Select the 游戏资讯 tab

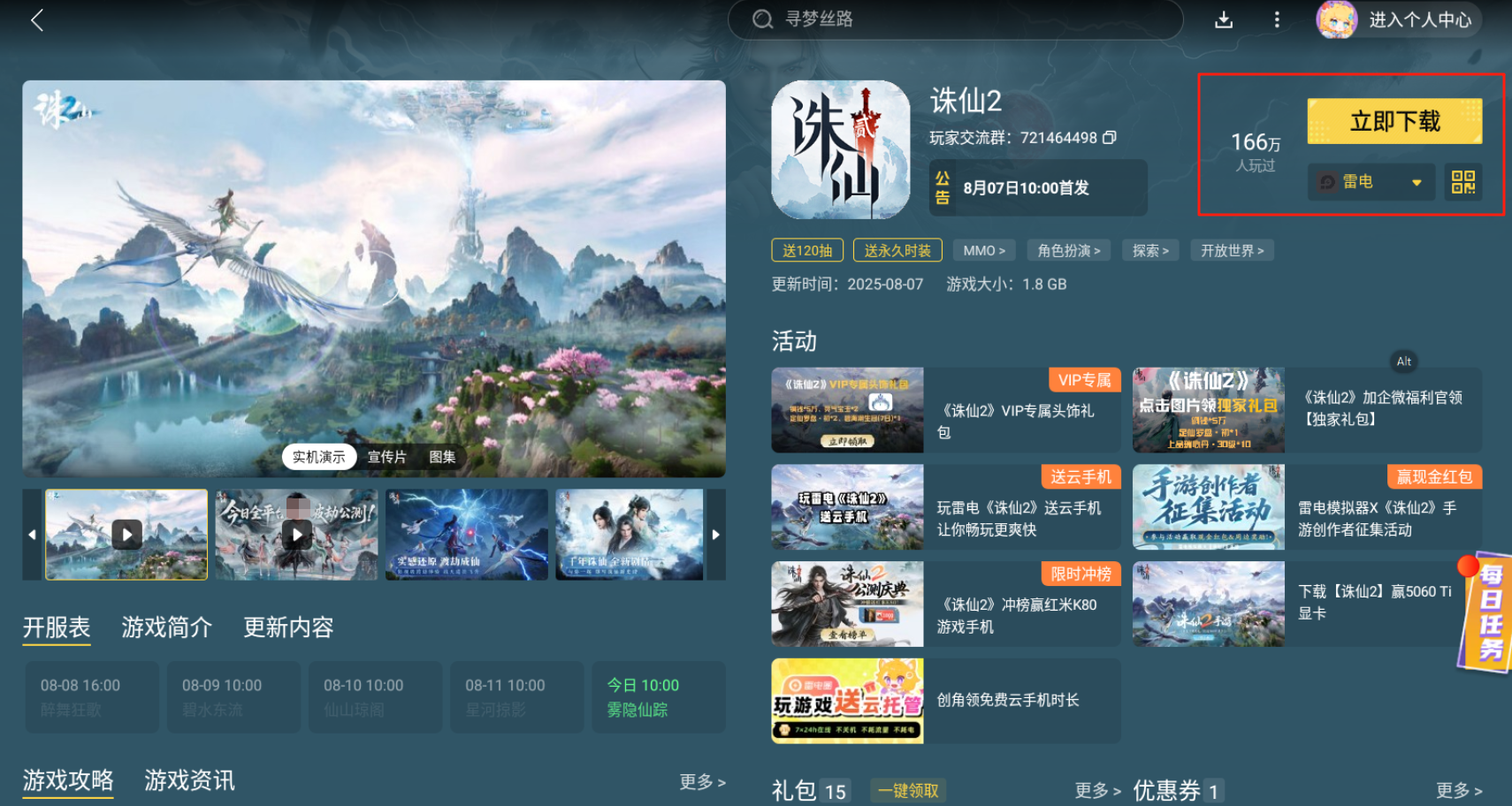coord(189,780)
